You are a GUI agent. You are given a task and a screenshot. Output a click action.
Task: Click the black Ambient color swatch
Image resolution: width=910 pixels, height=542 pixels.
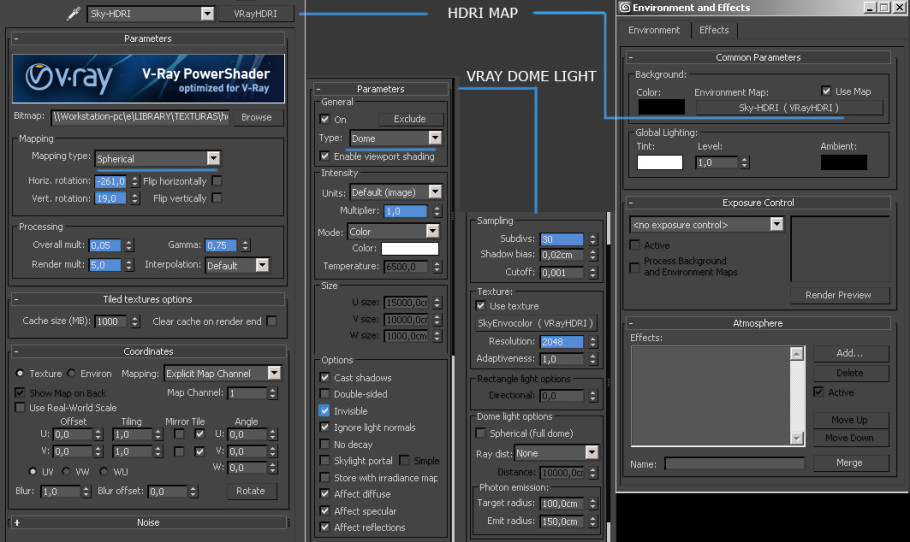point(843,162)
